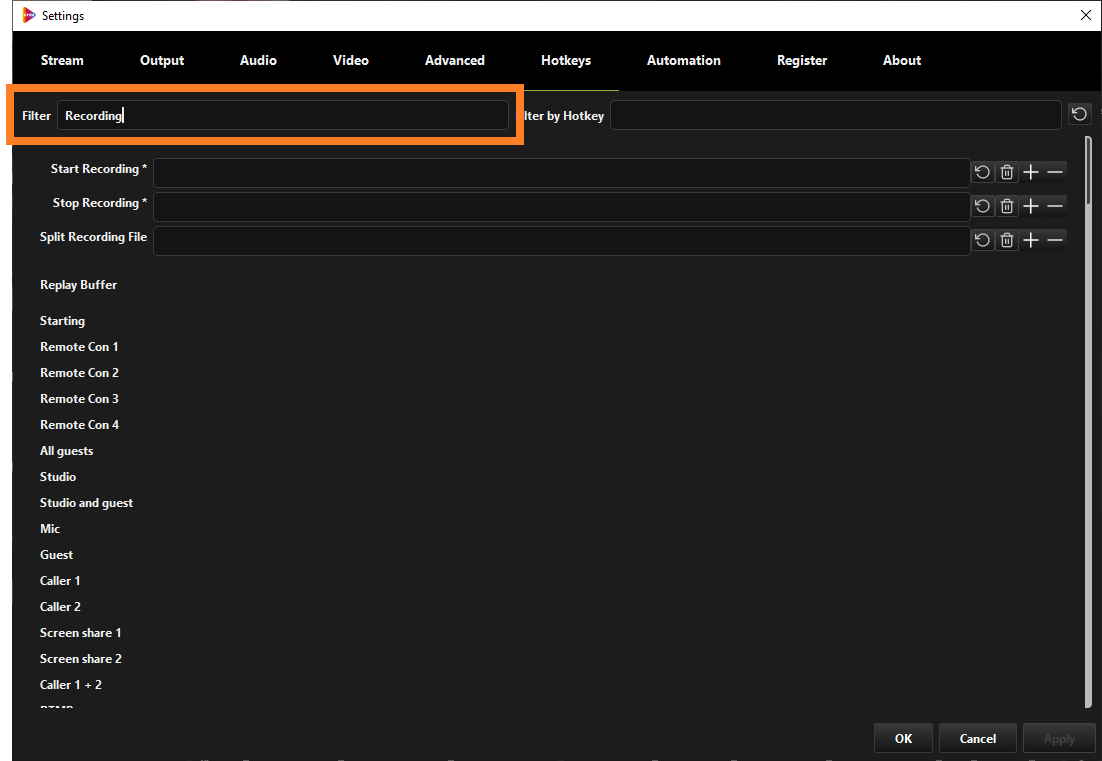Select the Remote Con 2 entry
Image resolution: width=1102 pixels, height=761 pixels.
coord(79,372)
